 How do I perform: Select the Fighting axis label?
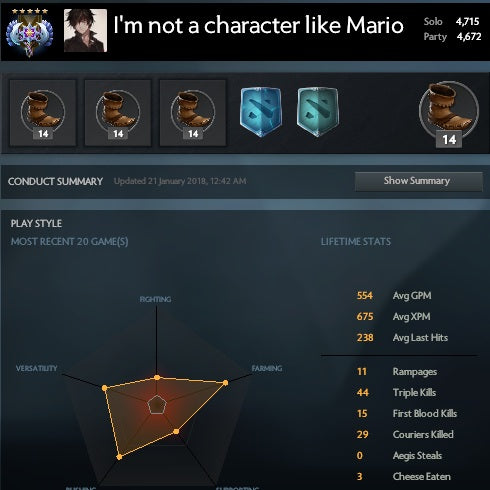click(x=155, y=299)
